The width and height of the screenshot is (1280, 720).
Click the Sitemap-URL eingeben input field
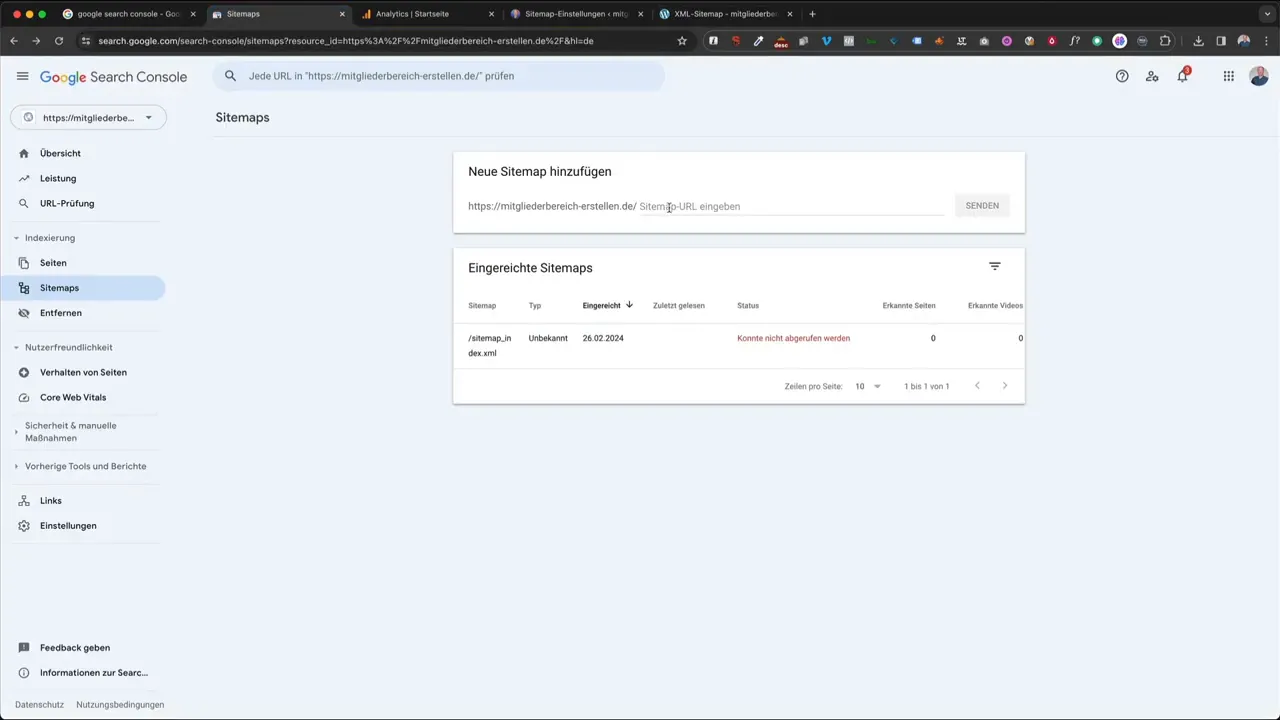[790, 206]
